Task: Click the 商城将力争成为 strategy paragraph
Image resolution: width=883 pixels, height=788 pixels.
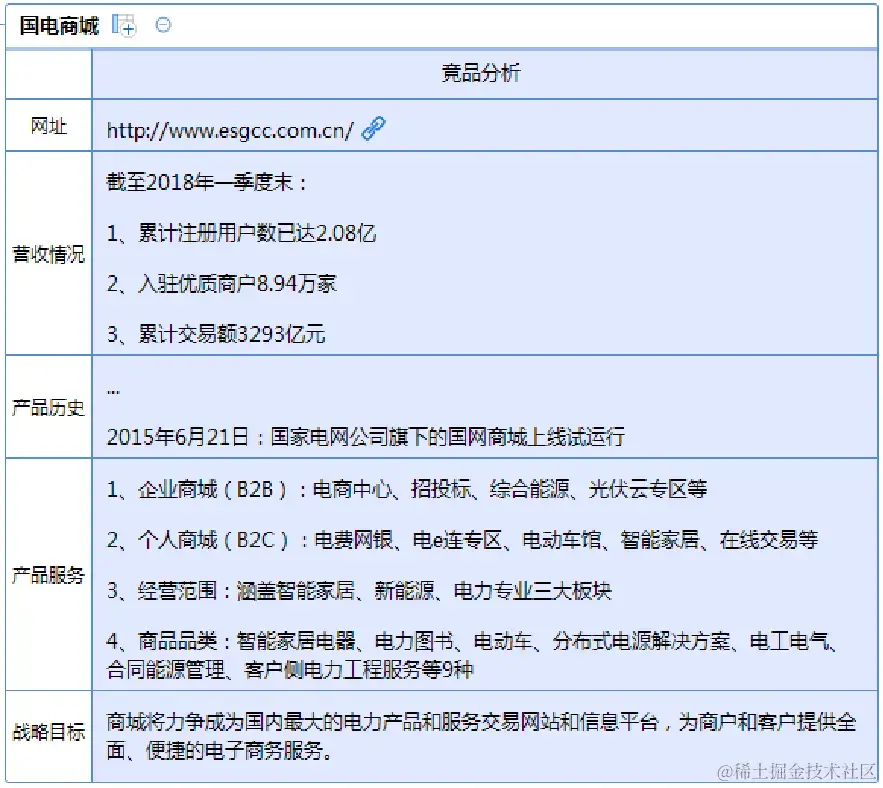Action: pyautogui.click(x=481, y=736)
